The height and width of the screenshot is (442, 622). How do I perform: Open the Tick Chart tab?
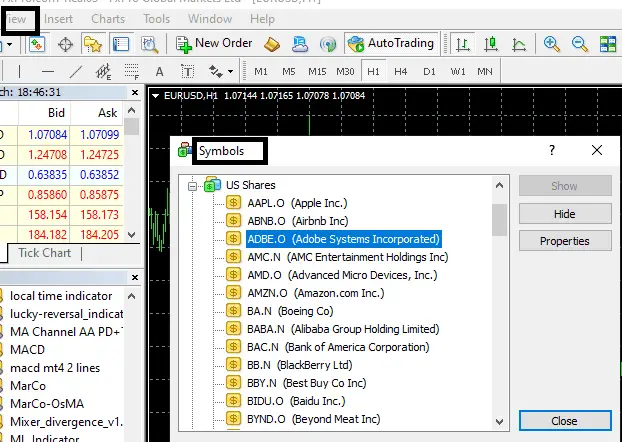[x=44, y=253]
